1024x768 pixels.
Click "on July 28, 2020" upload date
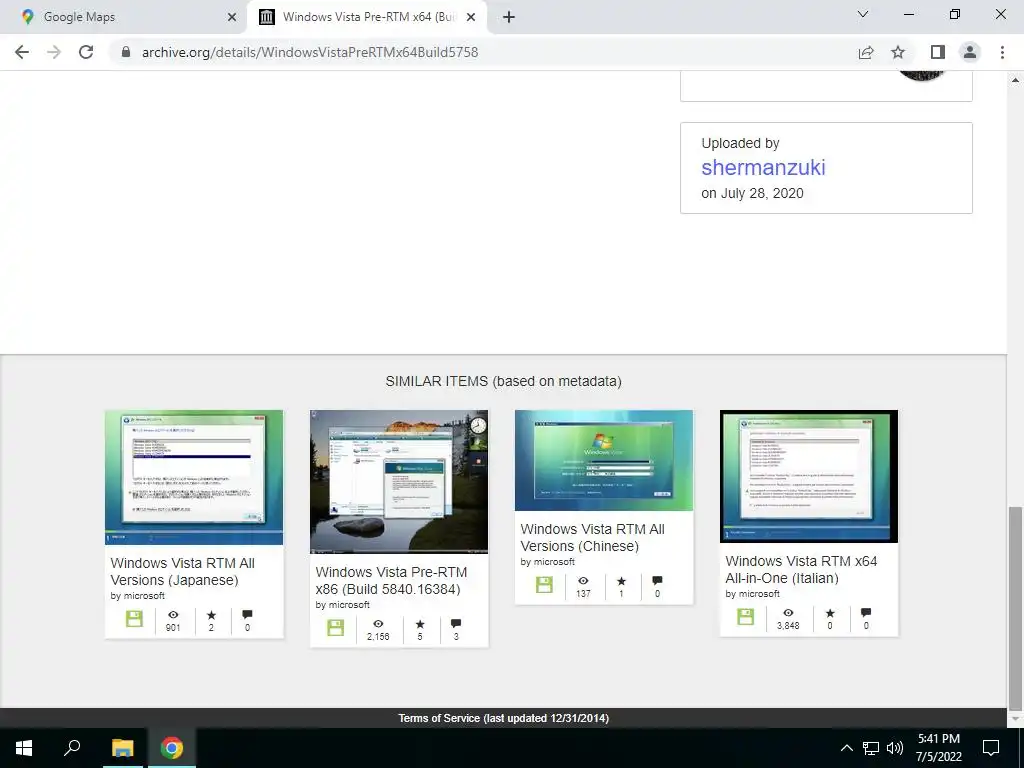point(752,193)
